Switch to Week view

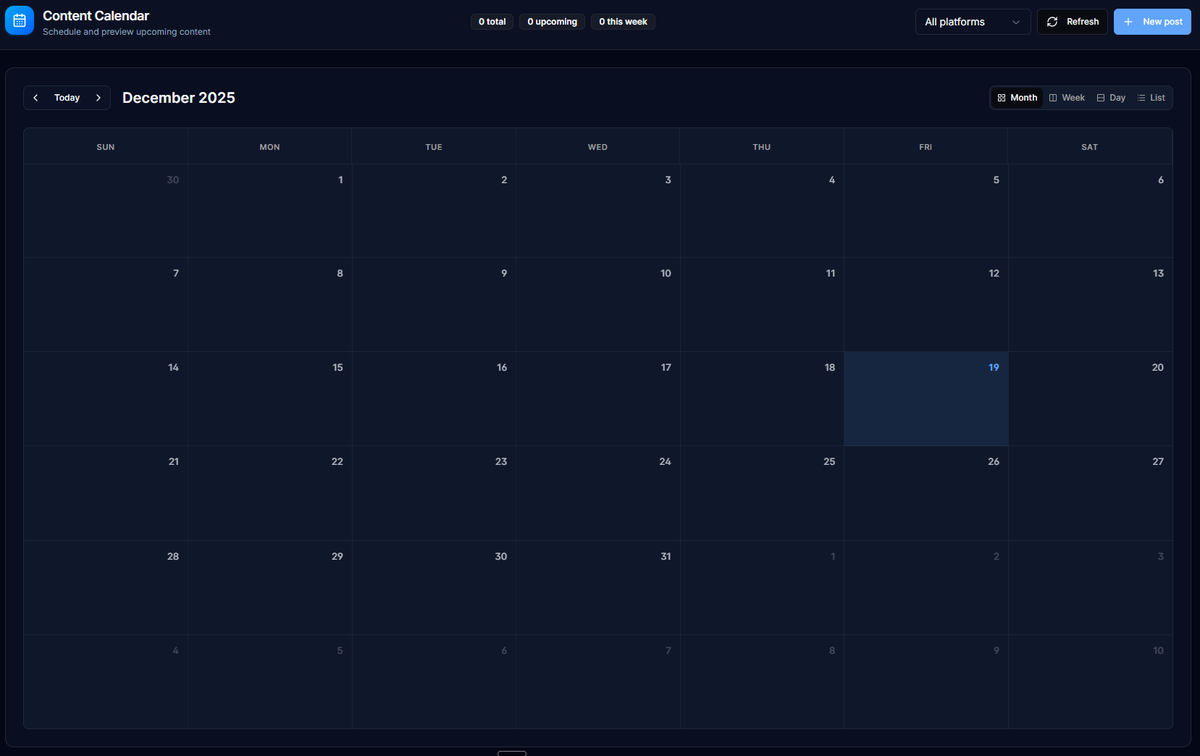click(1067, 98)
